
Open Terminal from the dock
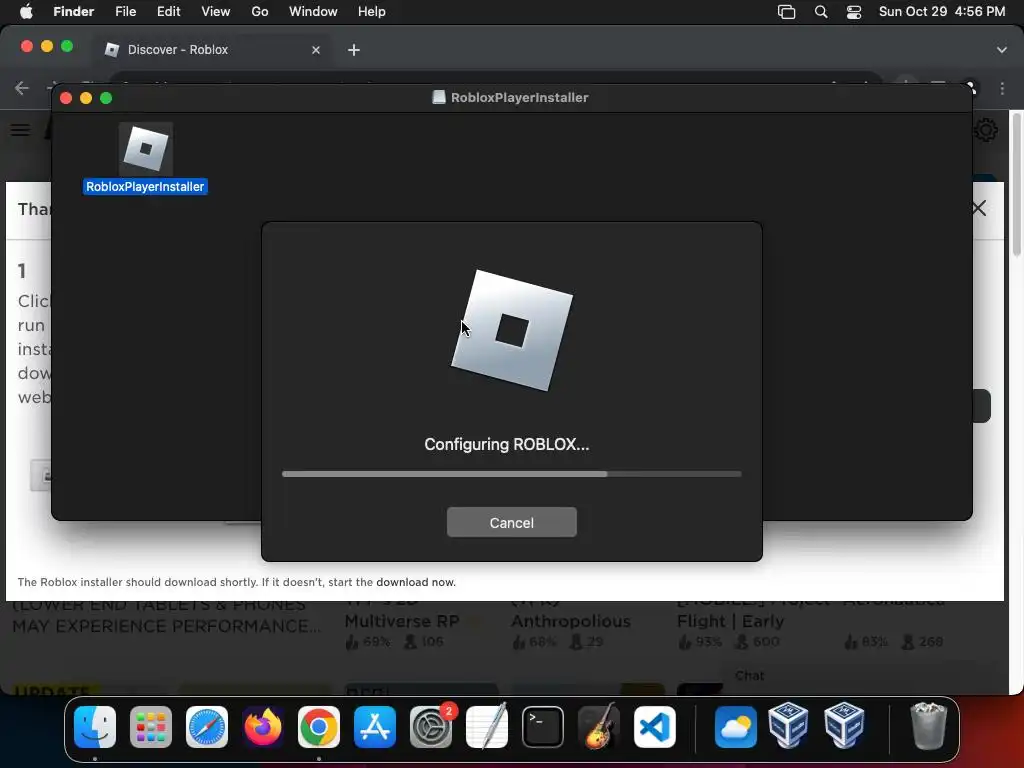543,727
